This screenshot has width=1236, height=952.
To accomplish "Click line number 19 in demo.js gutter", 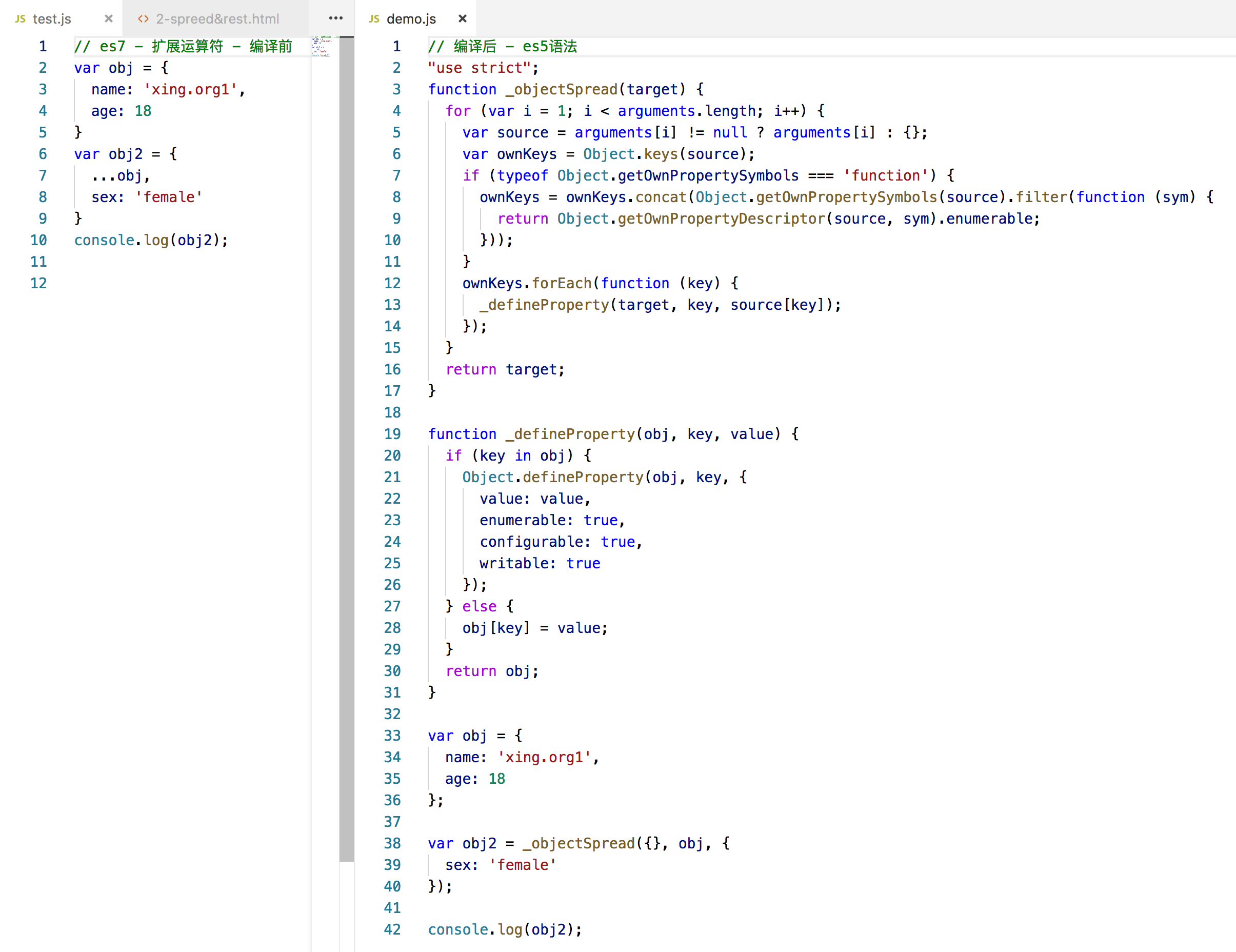I will coord(392,434).
